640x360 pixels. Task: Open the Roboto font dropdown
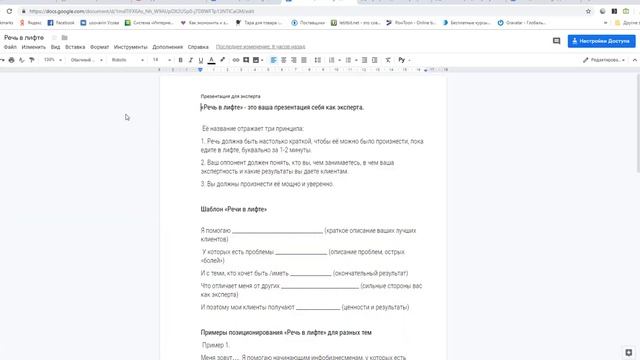pyautogui.click(x=128, y=60)
